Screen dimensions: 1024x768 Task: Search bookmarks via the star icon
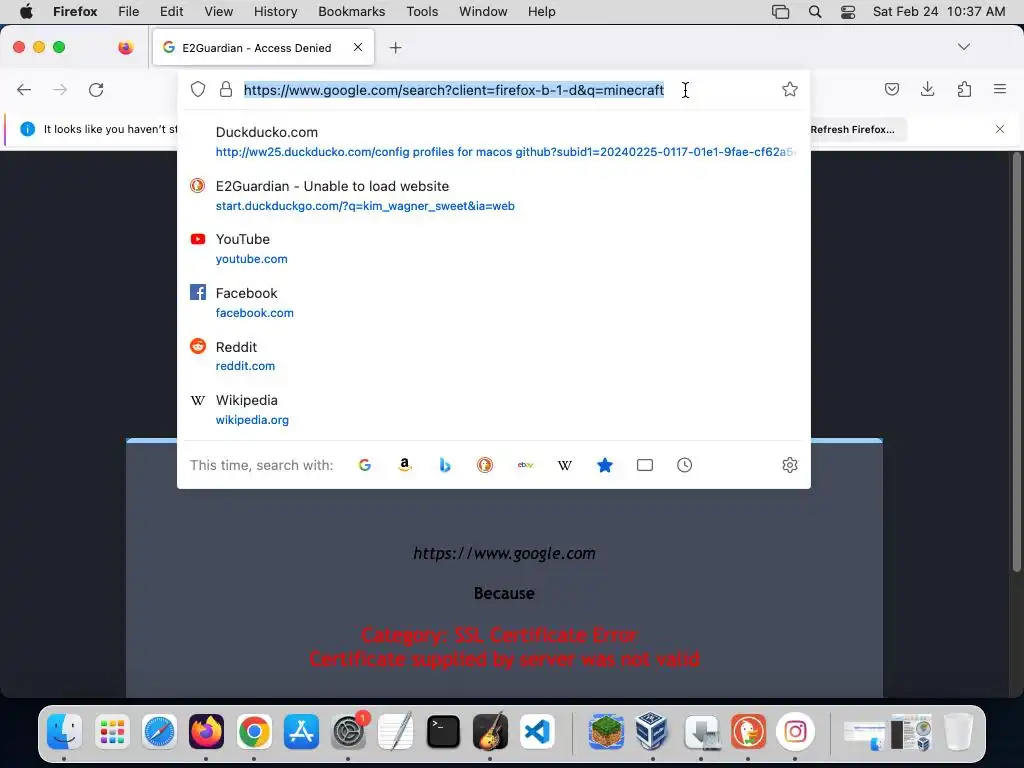[x=605, y=465]
